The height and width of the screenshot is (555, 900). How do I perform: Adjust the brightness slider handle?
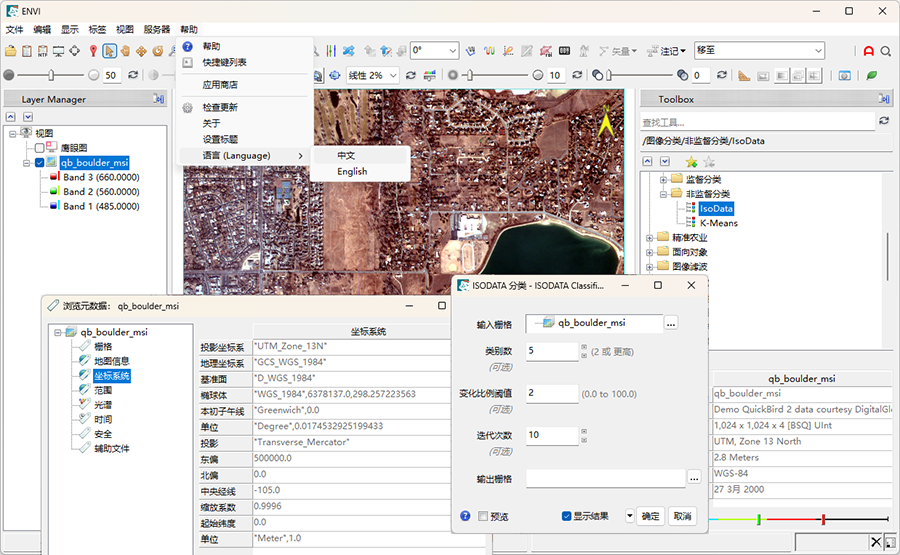pyautogui.click(x=51, y=75)
